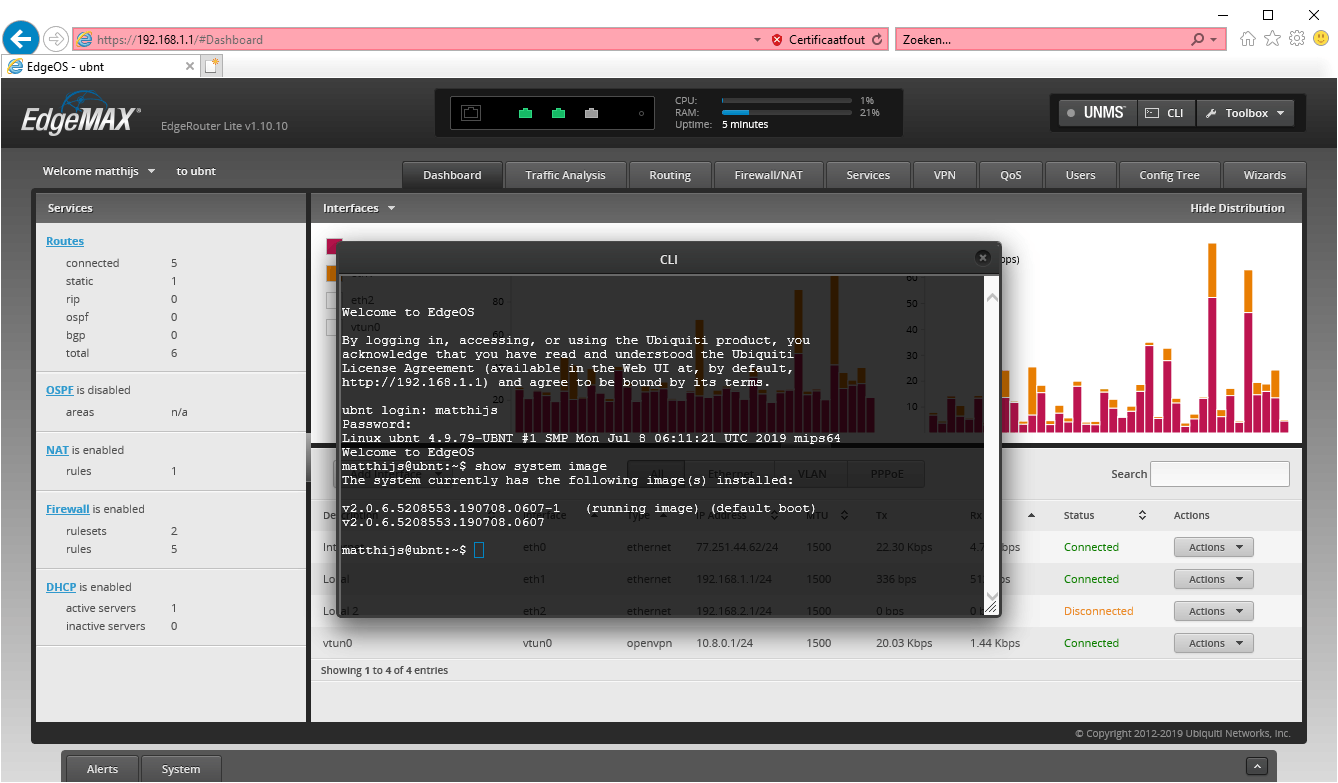Switch to the Traffic Analysis tab
This screenshot has height=783, width=1338.
click(565, 175)
